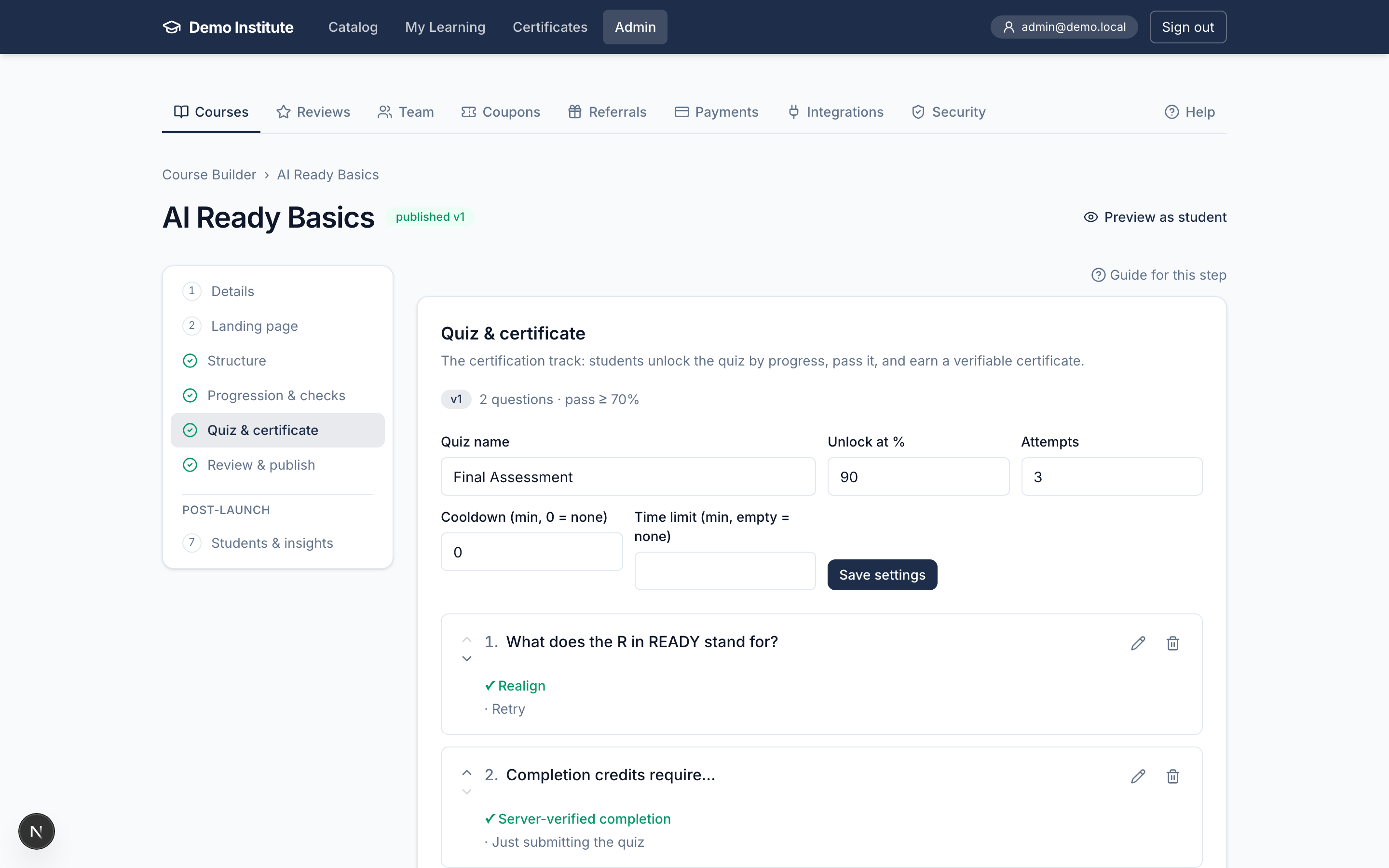The width and height of the screenshot is (1389, 868).
Task: Go to the Security tab
Action: click(x=949, y=112)
